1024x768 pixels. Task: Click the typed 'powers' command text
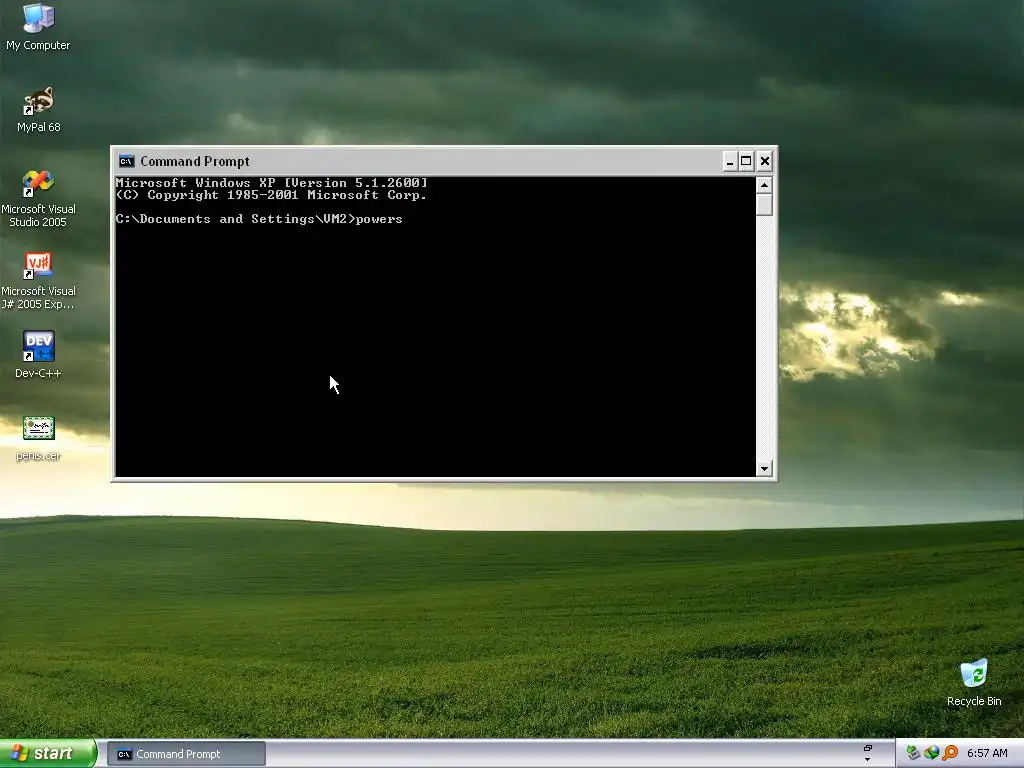[379, 219]
